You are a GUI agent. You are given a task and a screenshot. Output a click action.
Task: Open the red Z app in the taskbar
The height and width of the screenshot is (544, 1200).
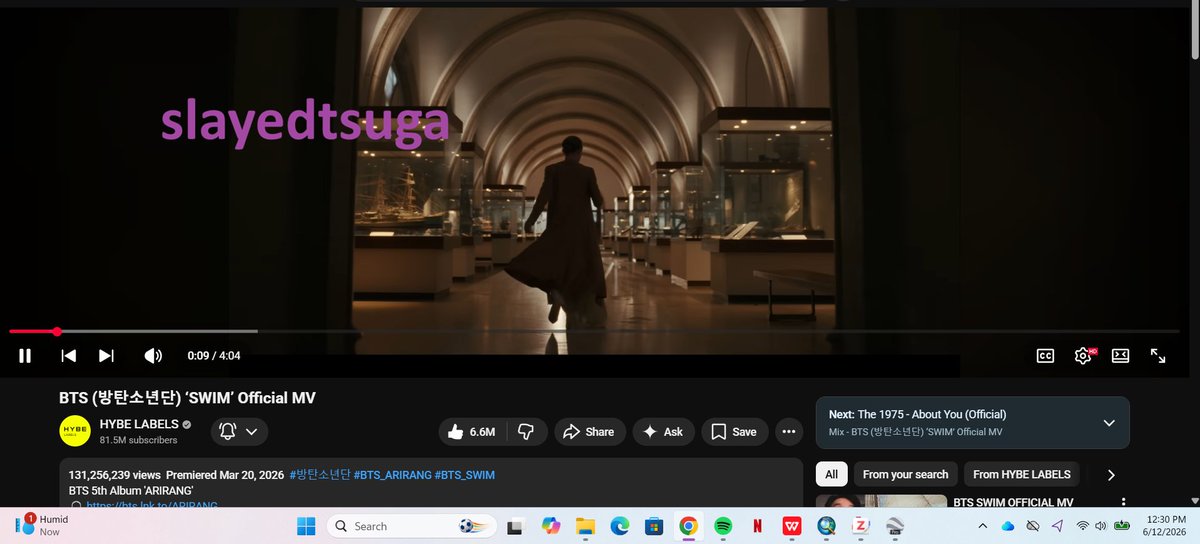coord(860,526)
